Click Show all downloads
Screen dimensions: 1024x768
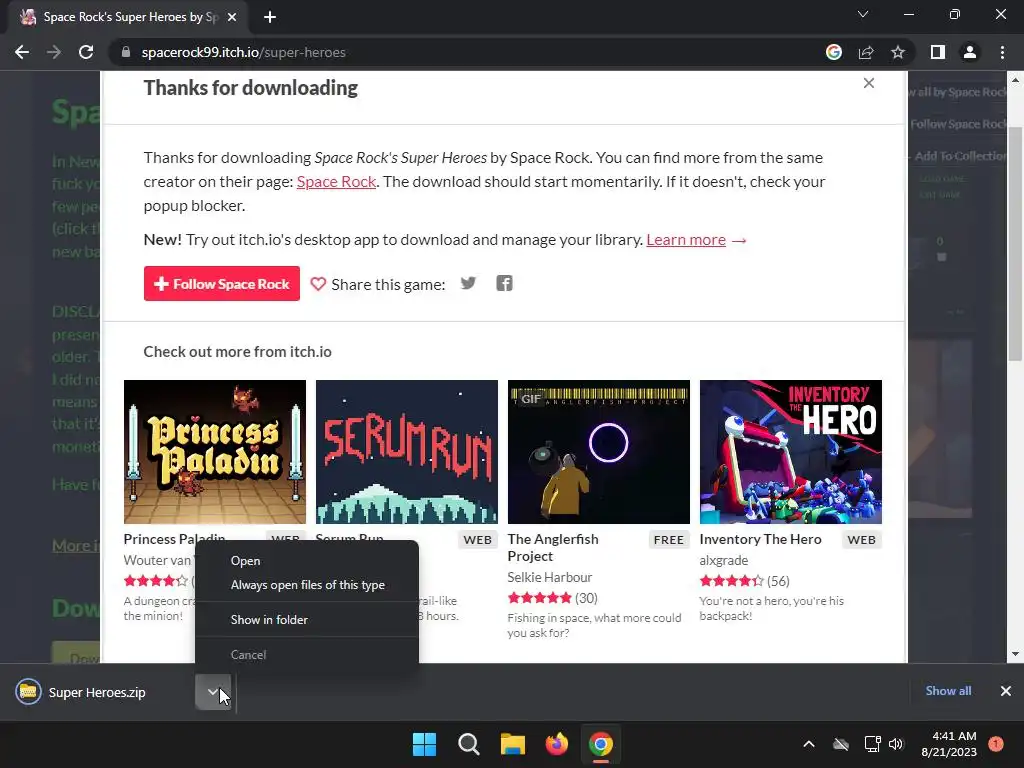click(x=948, y=691)
